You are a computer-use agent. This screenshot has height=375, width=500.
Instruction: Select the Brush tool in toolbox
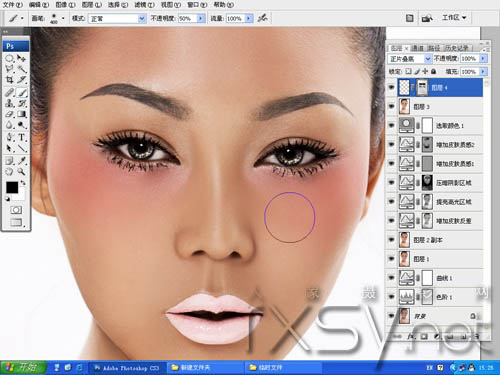22,93
